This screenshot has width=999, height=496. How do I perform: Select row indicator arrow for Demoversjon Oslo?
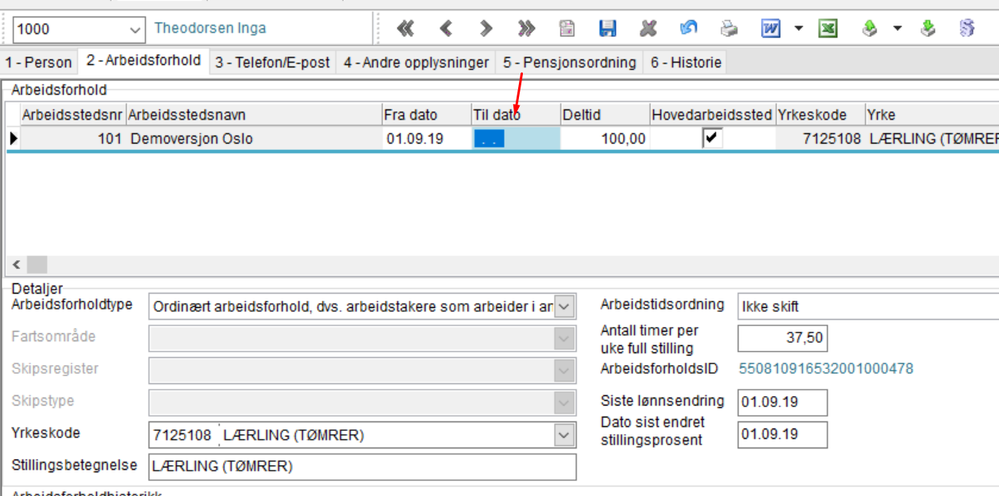click(x=13, y=138)
